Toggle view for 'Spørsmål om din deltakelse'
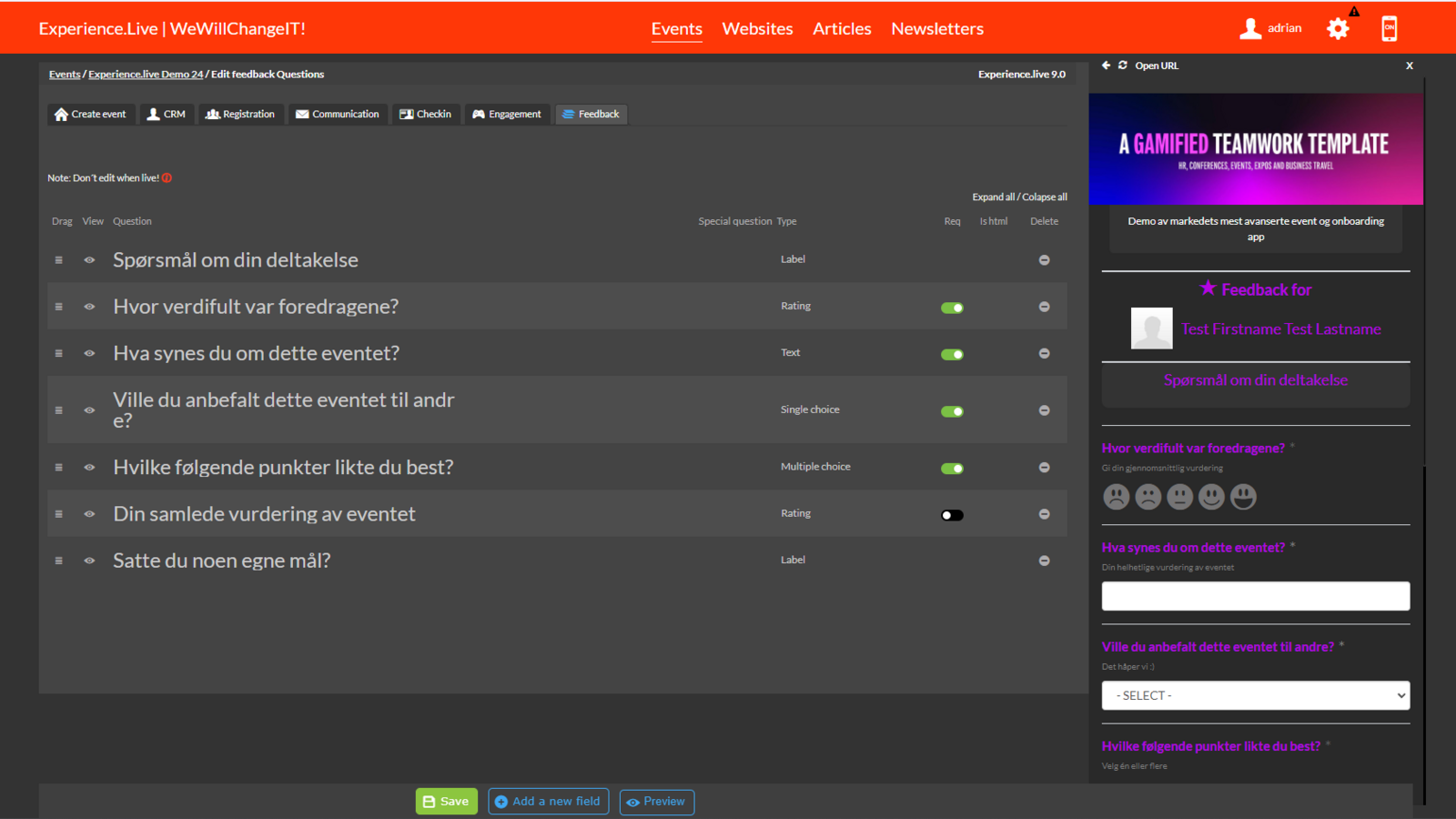 click(89, 260)
